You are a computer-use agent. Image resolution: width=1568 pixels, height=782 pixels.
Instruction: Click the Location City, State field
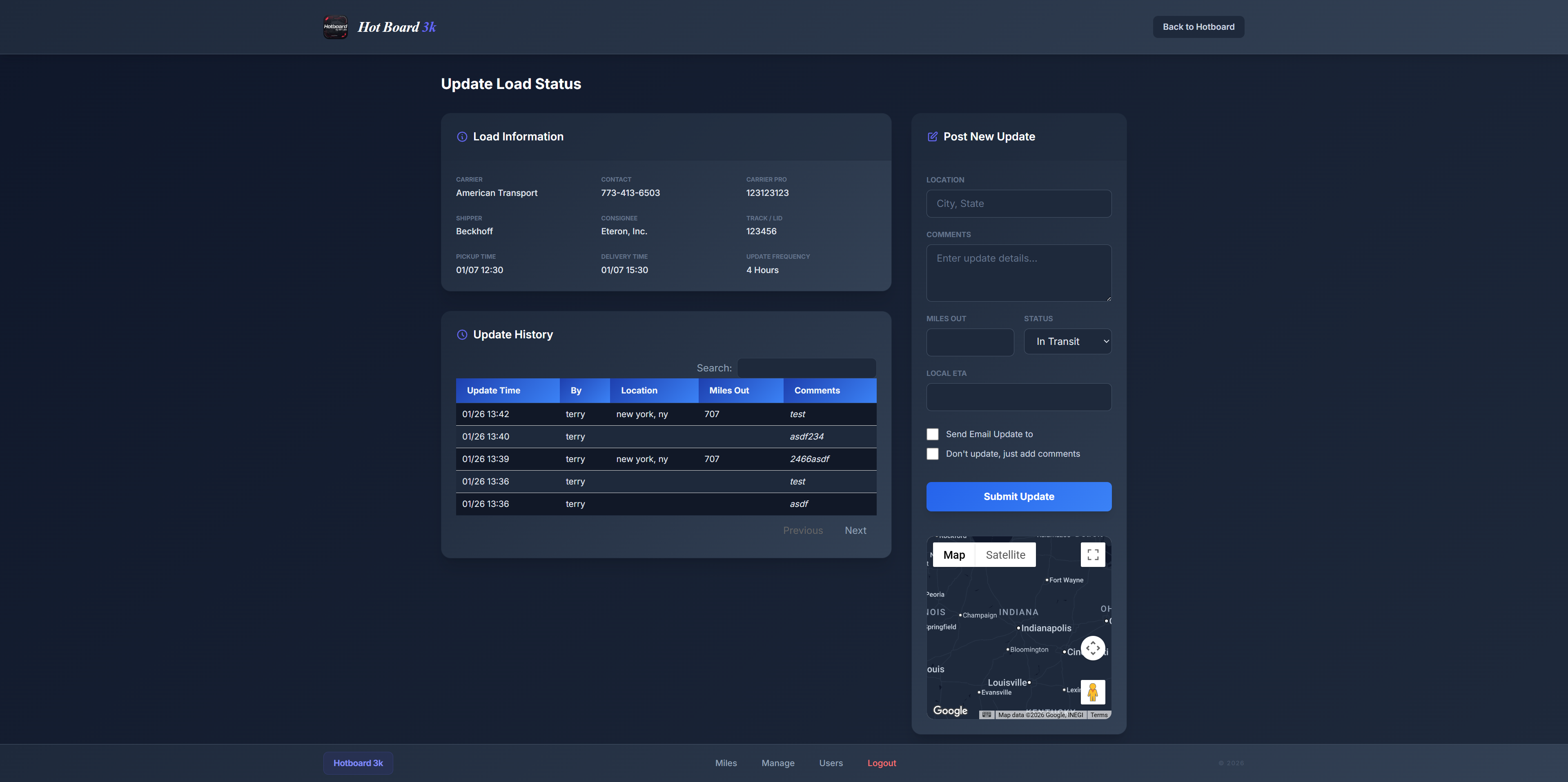tap(1018, 204)
